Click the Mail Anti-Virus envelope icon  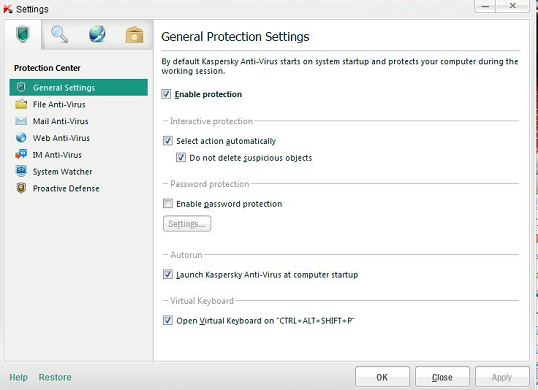coord(21,121)
